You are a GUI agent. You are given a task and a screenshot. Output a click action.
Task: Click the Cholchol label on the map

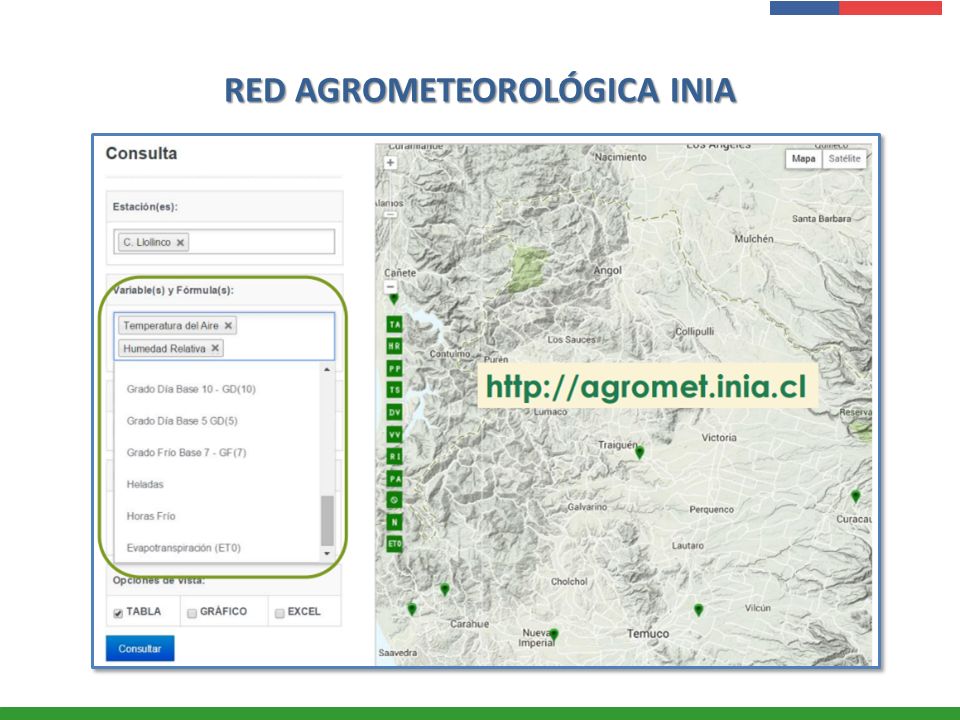[x=569, y=582]
